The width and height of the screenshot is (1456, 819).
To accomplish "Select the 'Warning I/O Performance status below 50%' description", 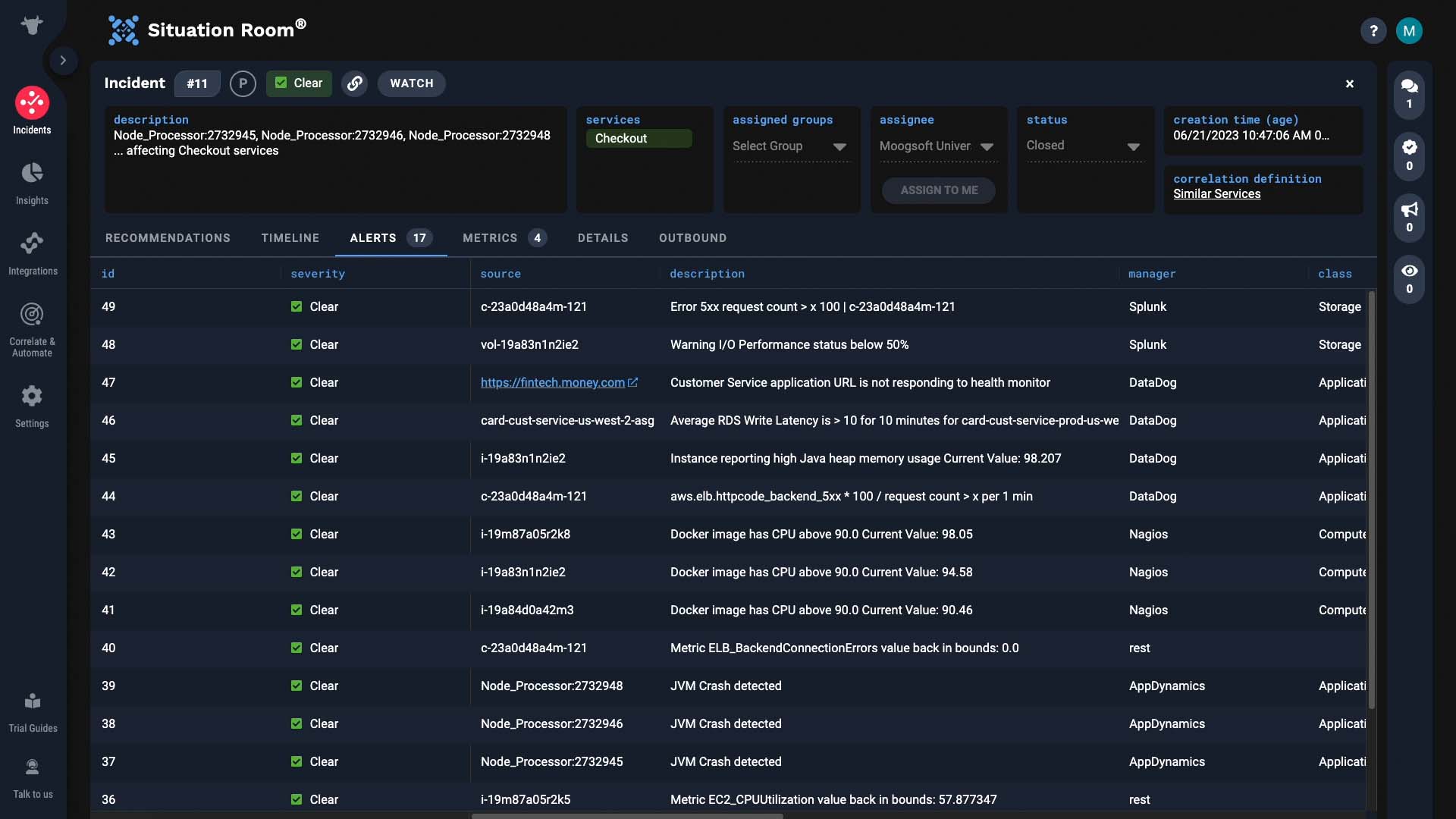I will [x=789, y=345].
